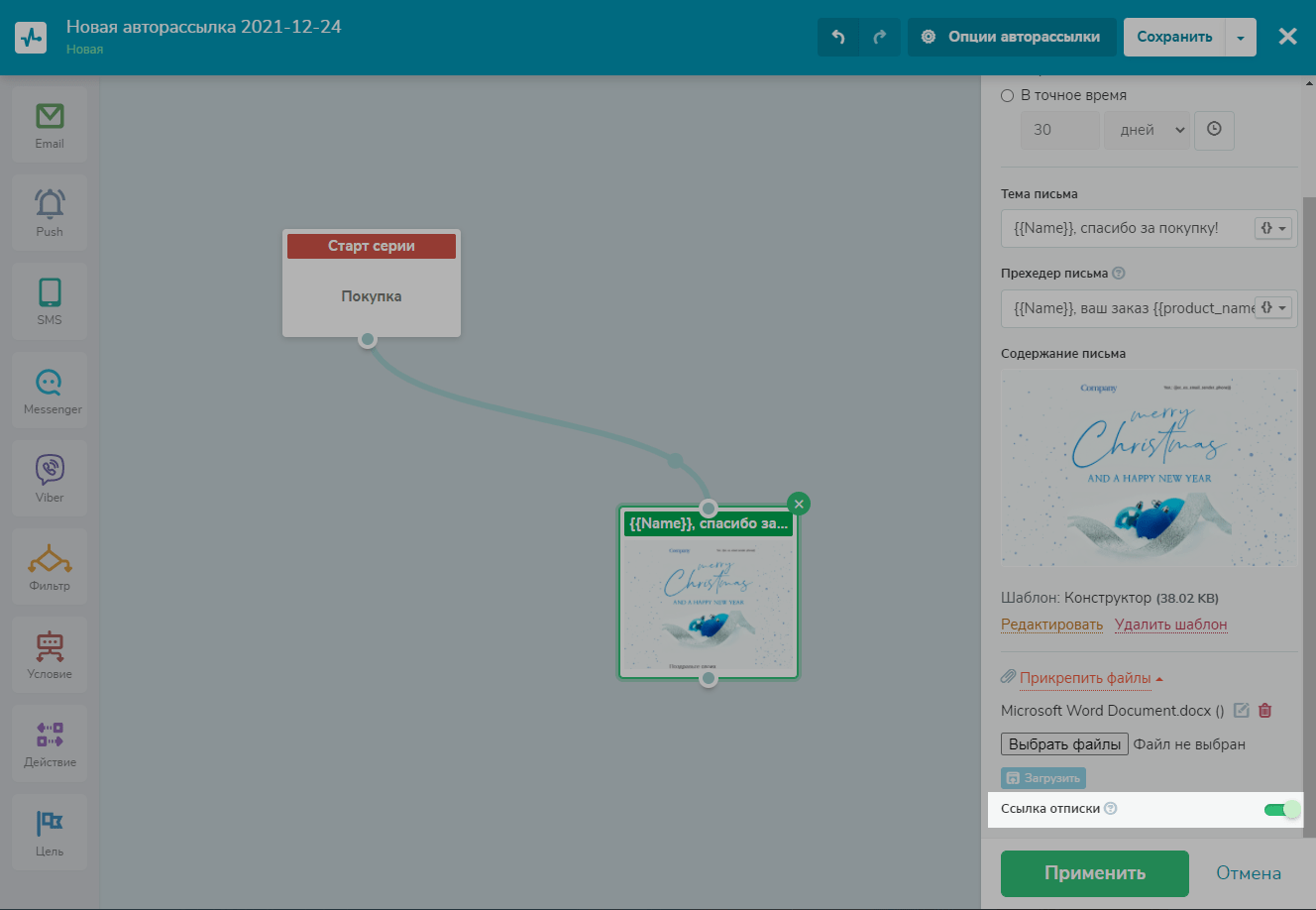Click the output connector of Старт серии block
This screenshot has width=1316, height=910.
point(368,339)
